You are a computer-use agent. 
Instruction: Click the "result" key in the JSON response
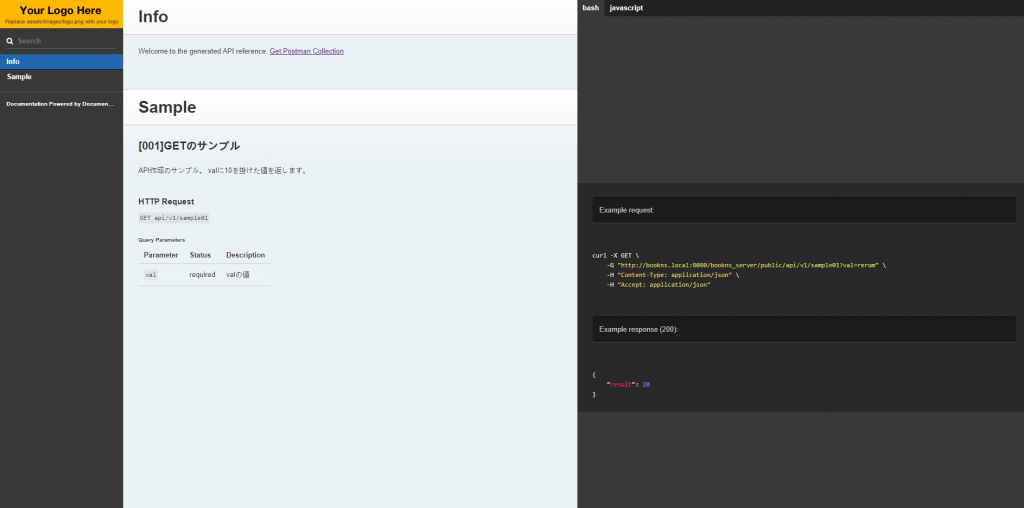coord(622,384)
